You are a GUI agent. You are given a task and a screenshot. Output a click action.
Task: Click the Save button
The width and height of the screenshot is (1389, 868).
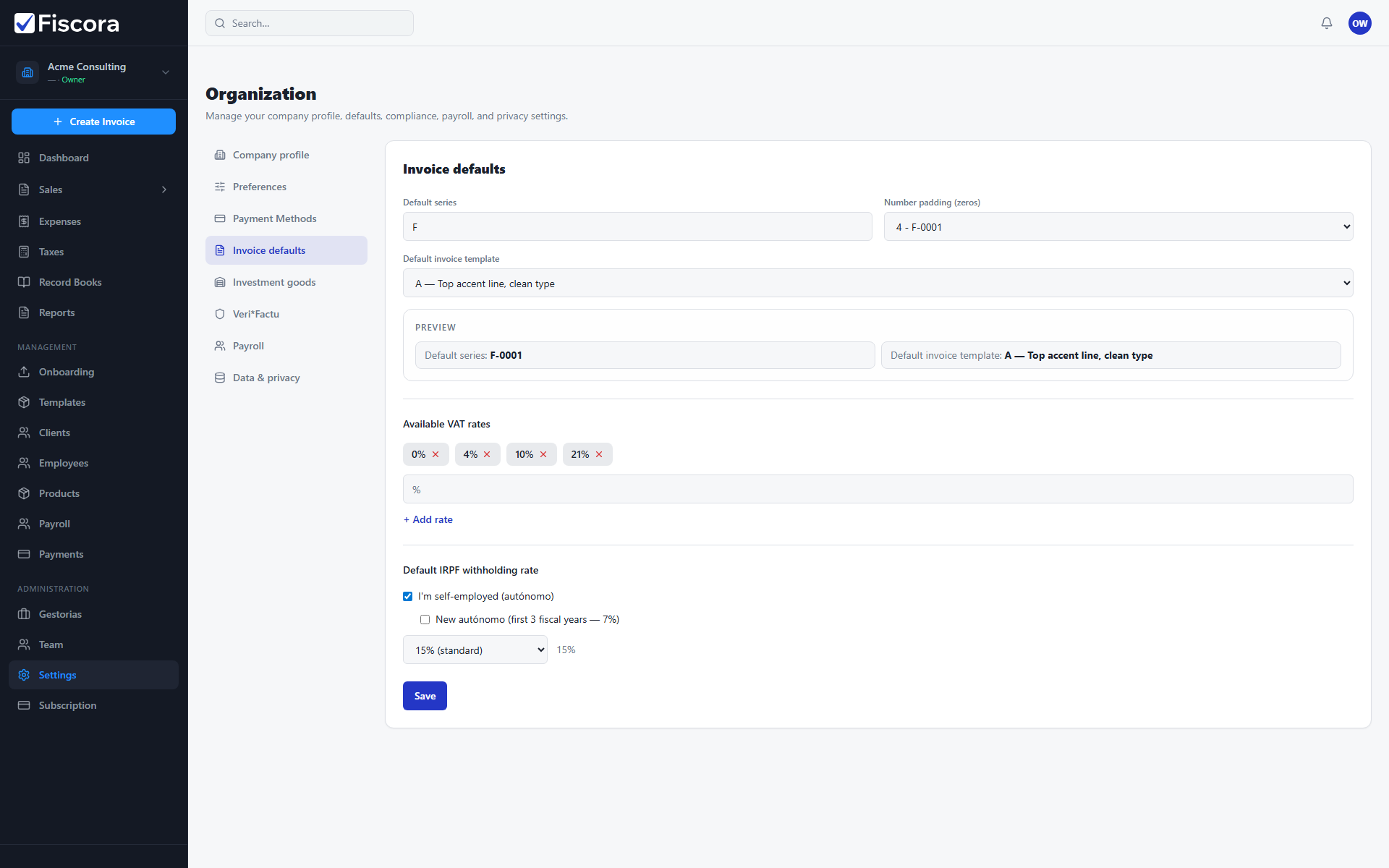pos(425,696)
